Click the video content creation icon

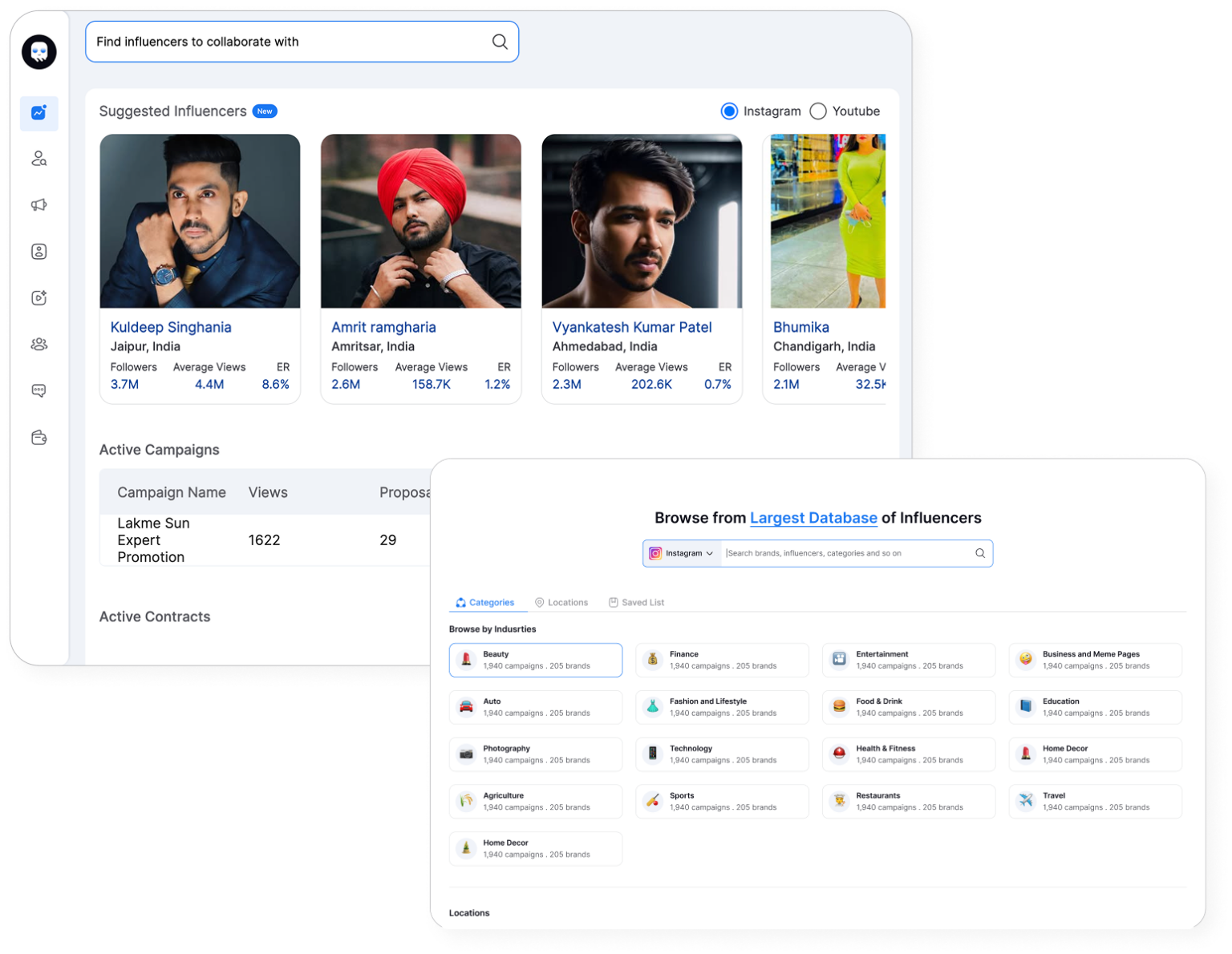(x=38, y=297)
